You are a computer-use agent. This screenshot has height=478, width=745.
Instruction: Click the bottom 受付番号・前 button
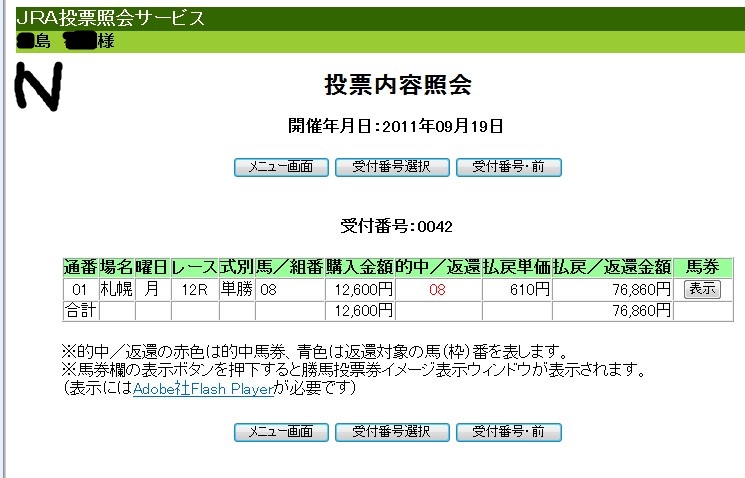[x=509, y=432]
